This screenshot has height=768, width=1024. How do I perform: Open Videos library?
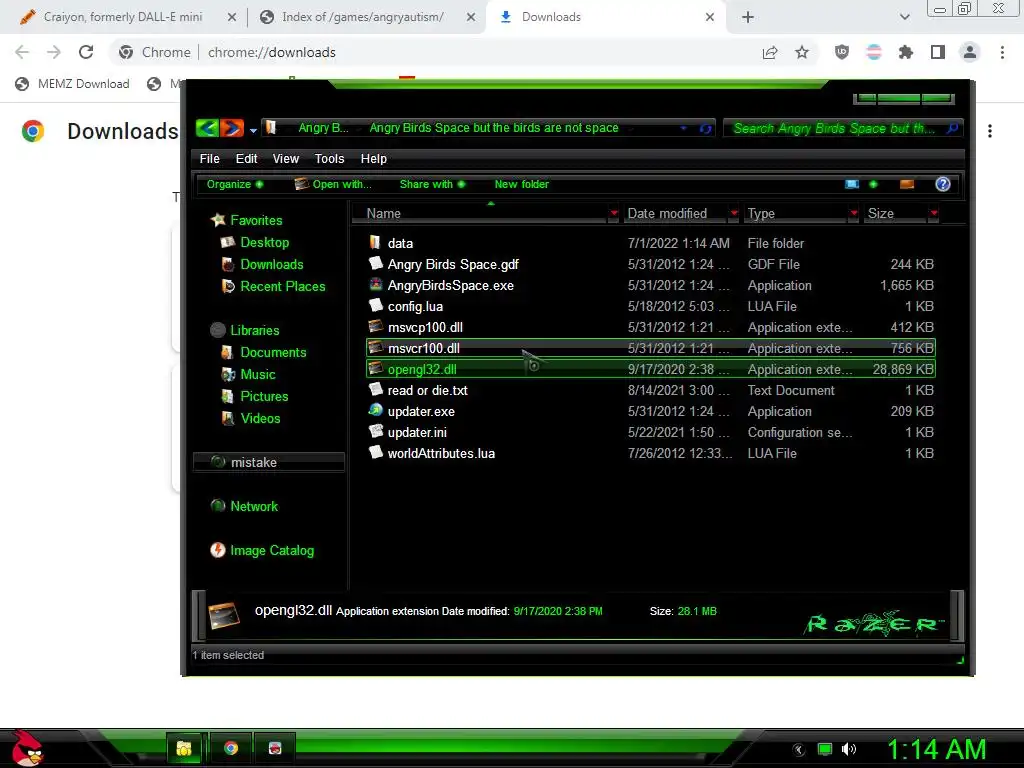tap(260, 419)
